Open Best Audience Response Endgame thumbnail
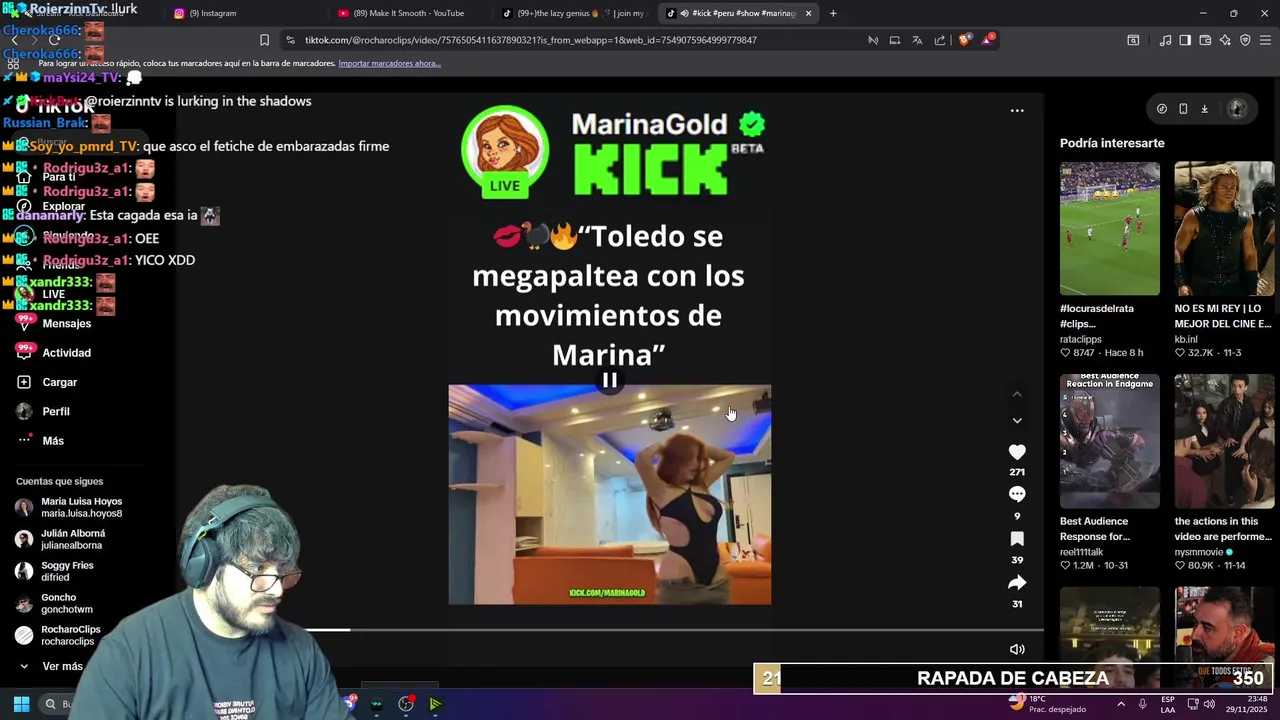1280x720 pixels. 1110,441
